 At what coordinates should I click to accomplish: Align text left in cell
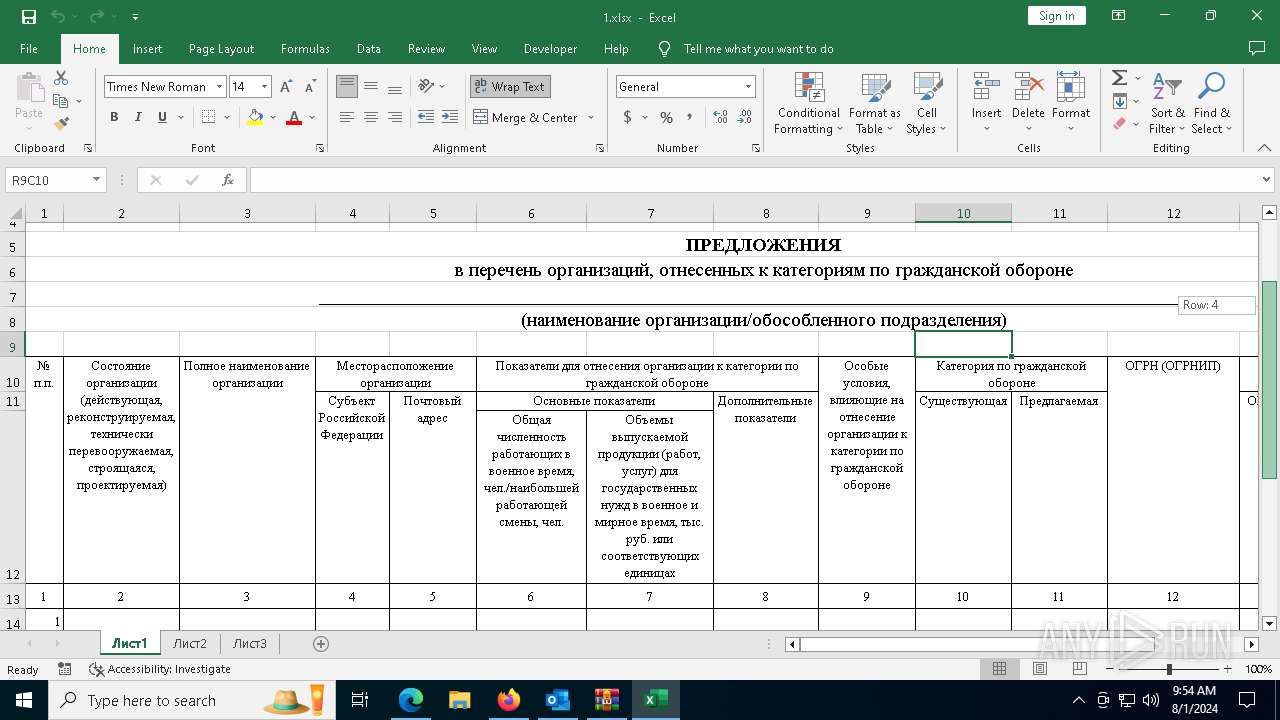(x=347, y=117)
